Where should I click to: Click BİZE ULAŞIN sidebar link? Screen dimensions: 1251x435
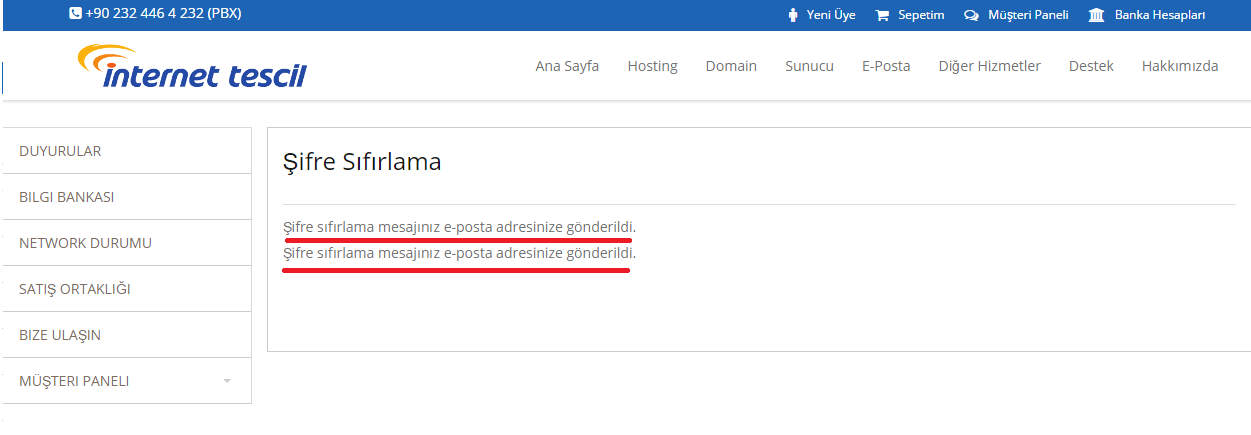coord(127,335)
